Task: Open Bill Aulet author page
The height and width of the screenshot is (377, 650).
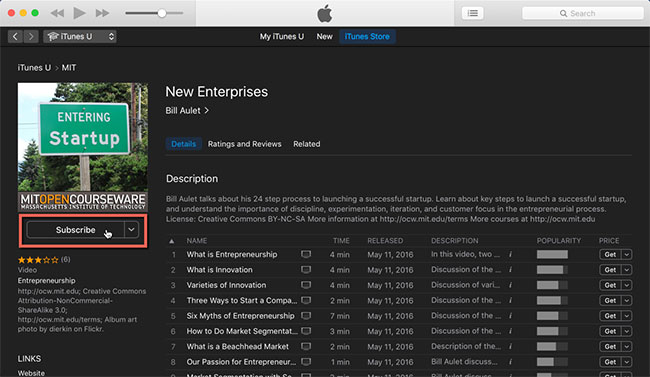Action: point(187,111)
